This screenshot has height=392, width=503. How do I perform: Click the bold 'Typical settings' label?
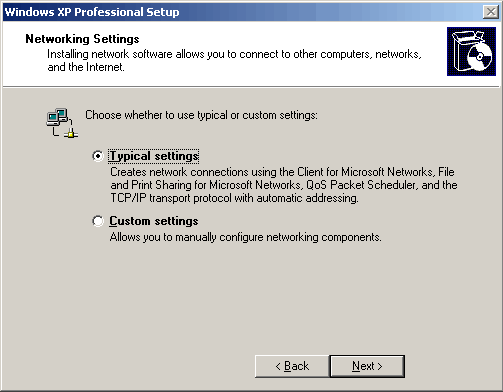click(x=154, y=156)
